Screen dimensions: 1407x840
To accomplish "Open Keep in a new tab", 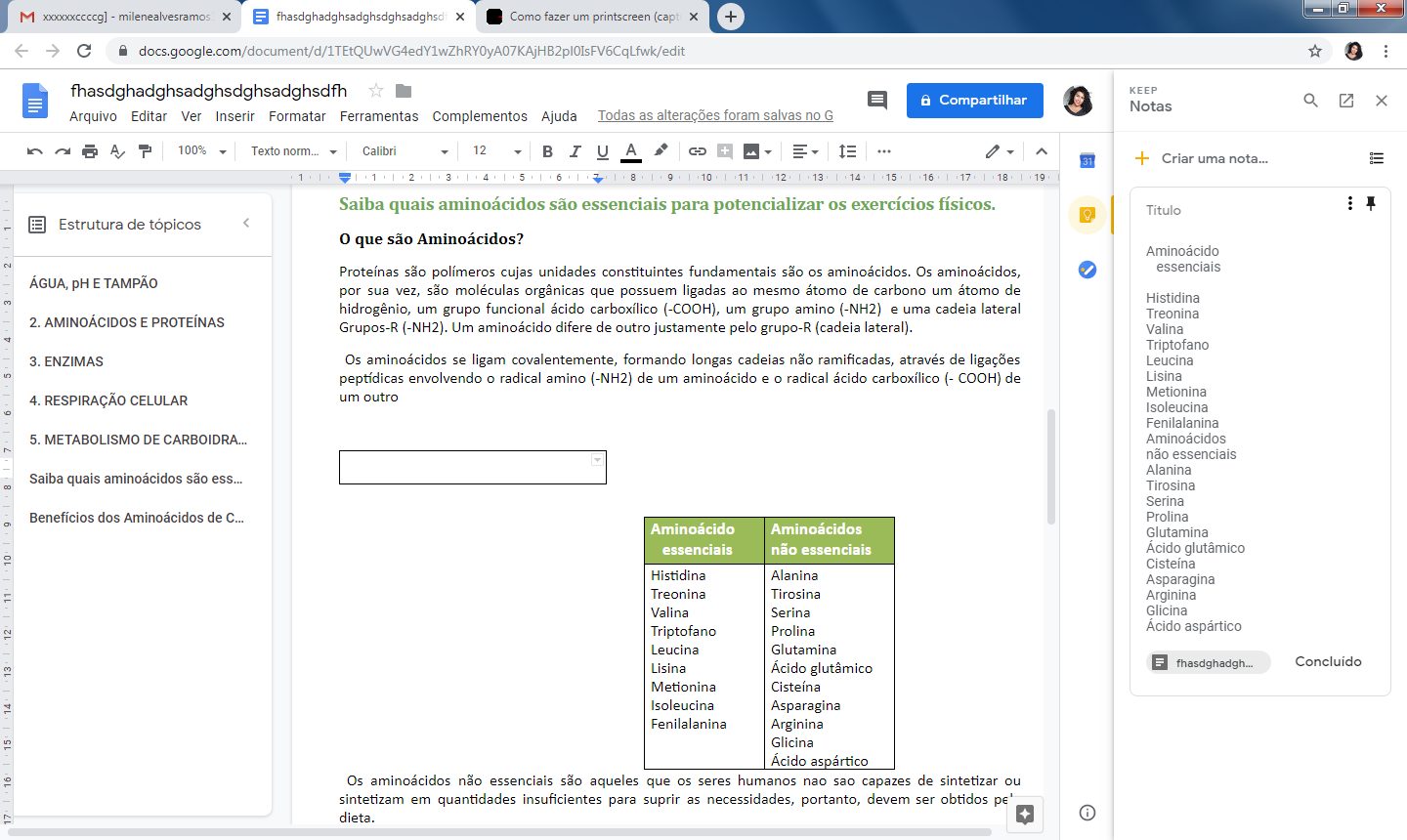I will (x=1346, y=101).
